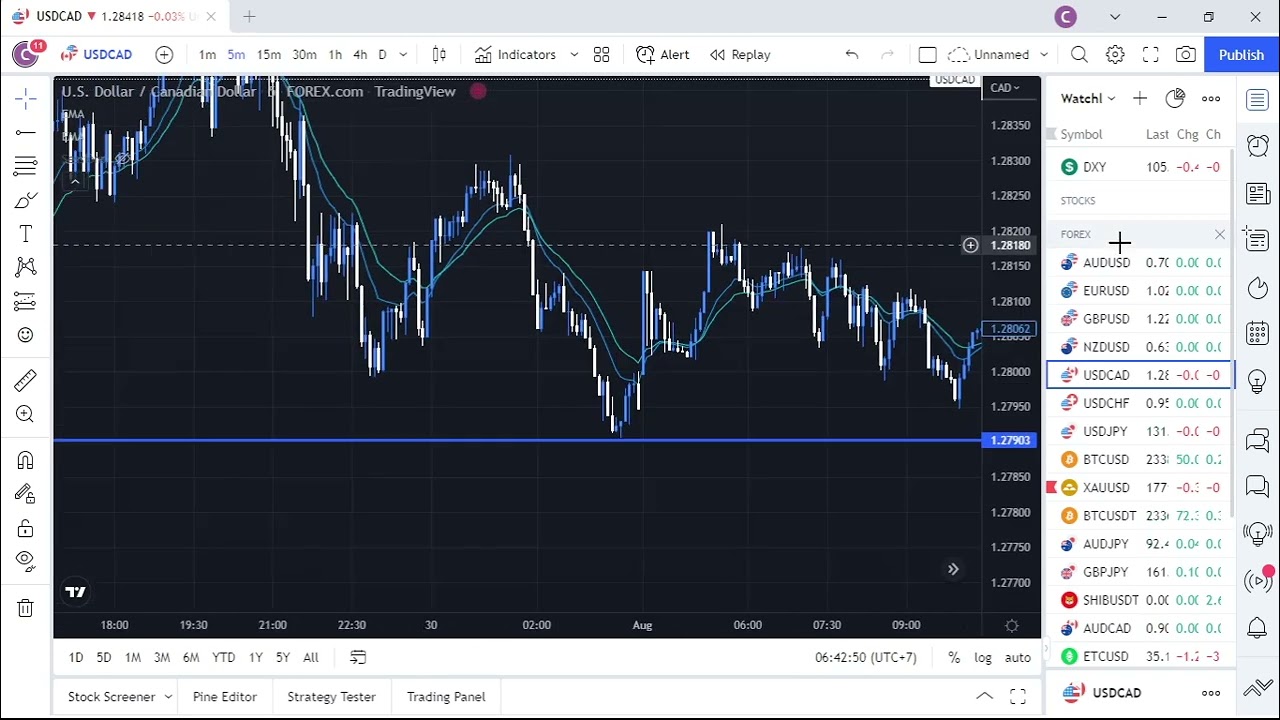Select BTCUSD in the watchlist
Viewport: 1280px width, 720px height.
pos(1140,460)
